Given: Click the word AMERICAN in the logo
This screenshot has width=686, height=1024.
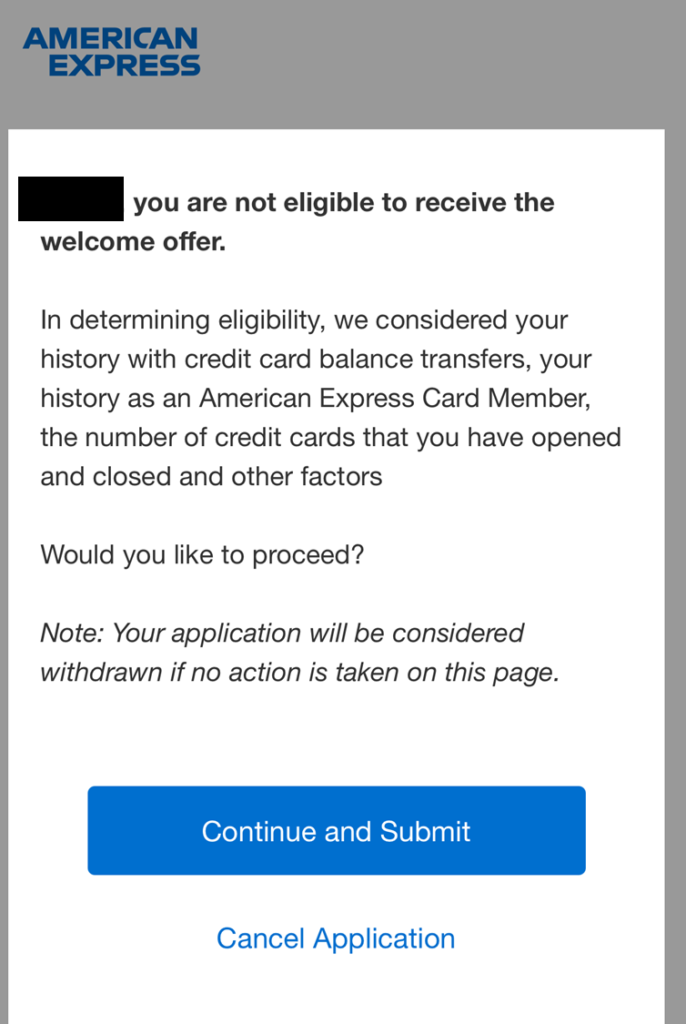Looking at the screenshot, I should (111, 39).
